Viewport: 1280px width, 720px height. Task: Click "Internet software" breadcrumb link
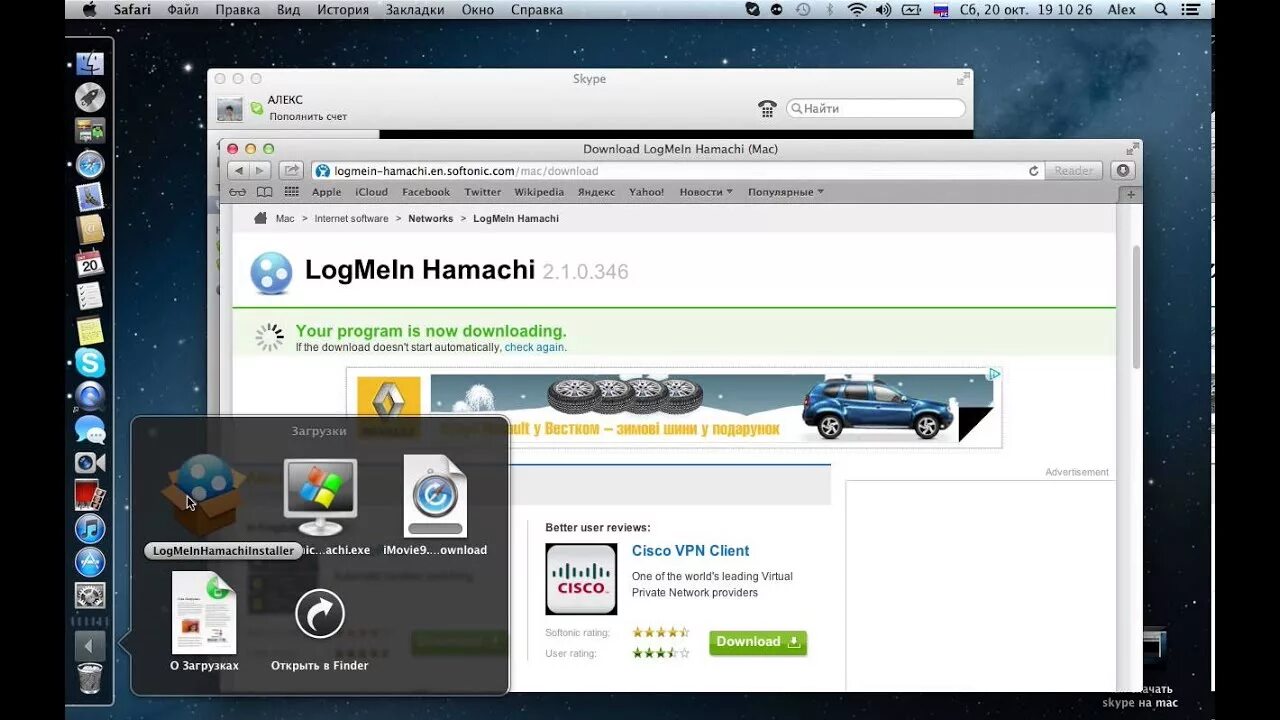coord(351,218)
